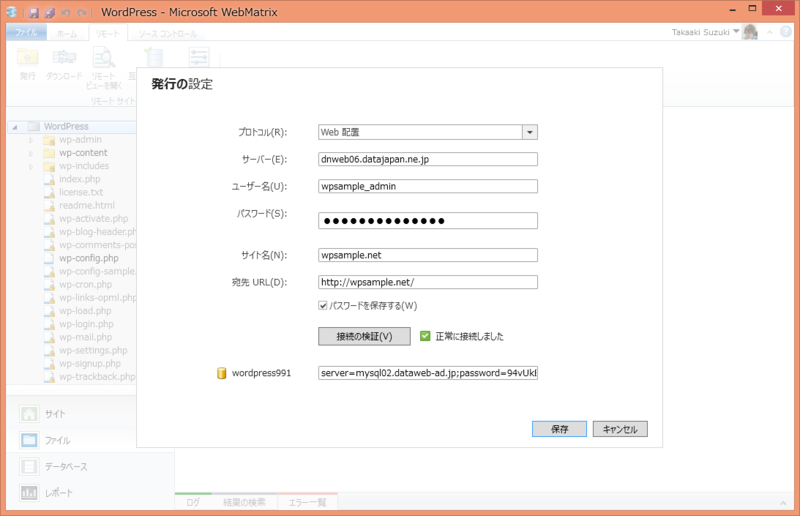
Task: Click the help question mark icon
Action: tap(786, 32)
